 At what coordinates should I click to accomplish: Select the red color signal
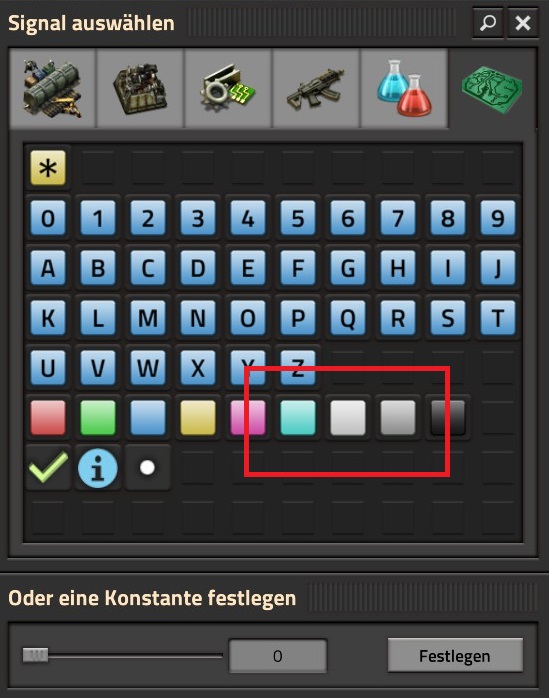coord(48,417)
